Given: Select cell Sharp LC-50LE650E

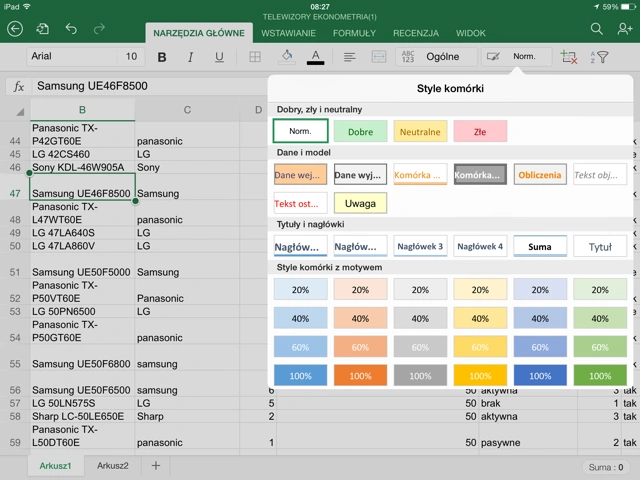Looking at the screenshot, I should click(82, 416).
